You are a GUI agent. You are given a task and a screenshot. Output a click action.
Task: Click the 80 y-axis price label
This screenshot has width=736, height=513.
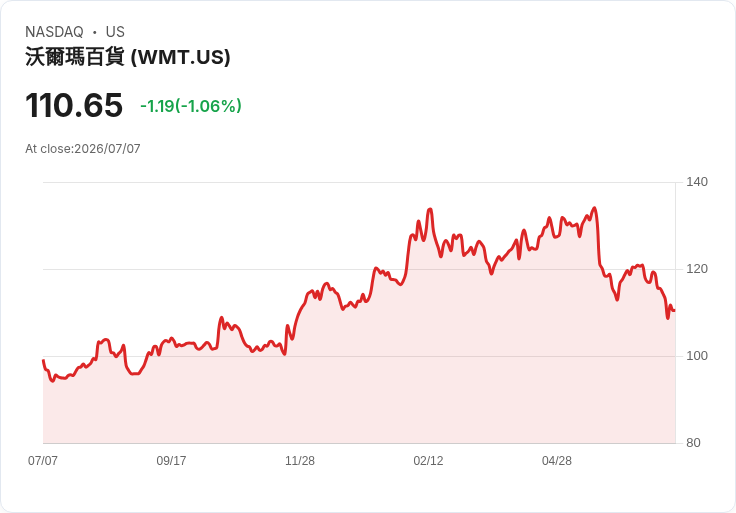click(693, 443)
